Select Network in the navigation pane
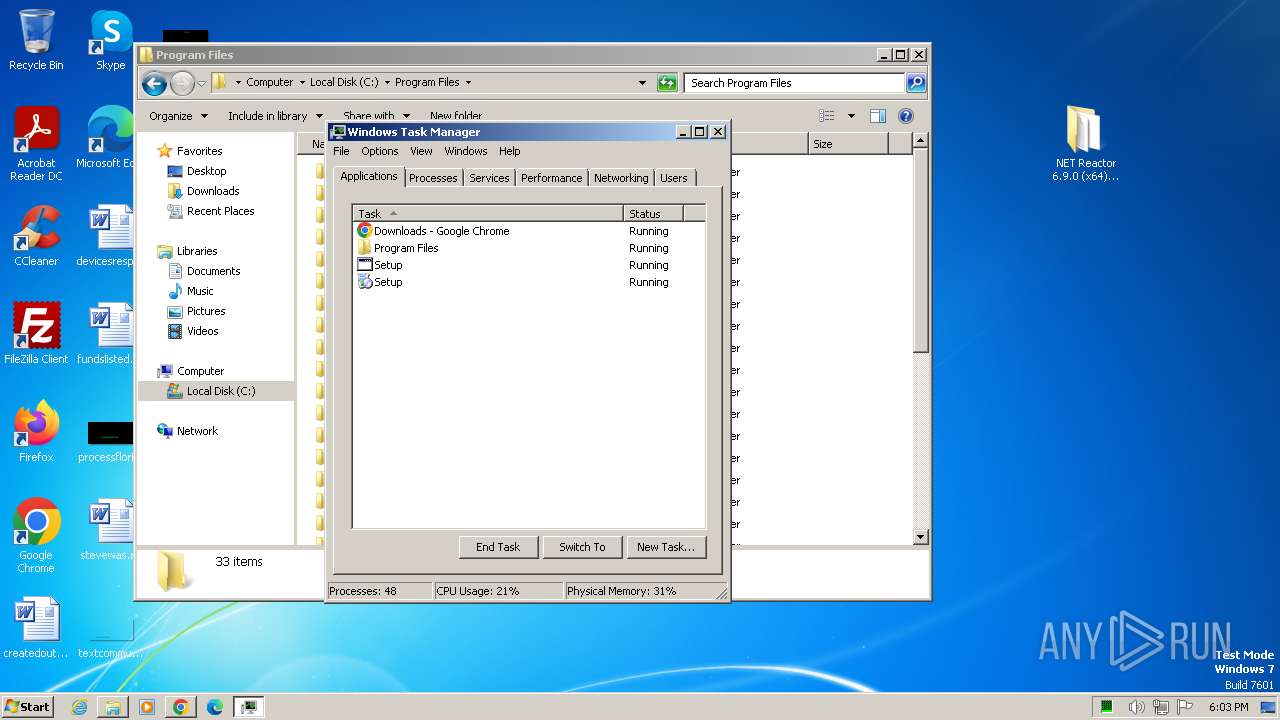 coord(197,431)
